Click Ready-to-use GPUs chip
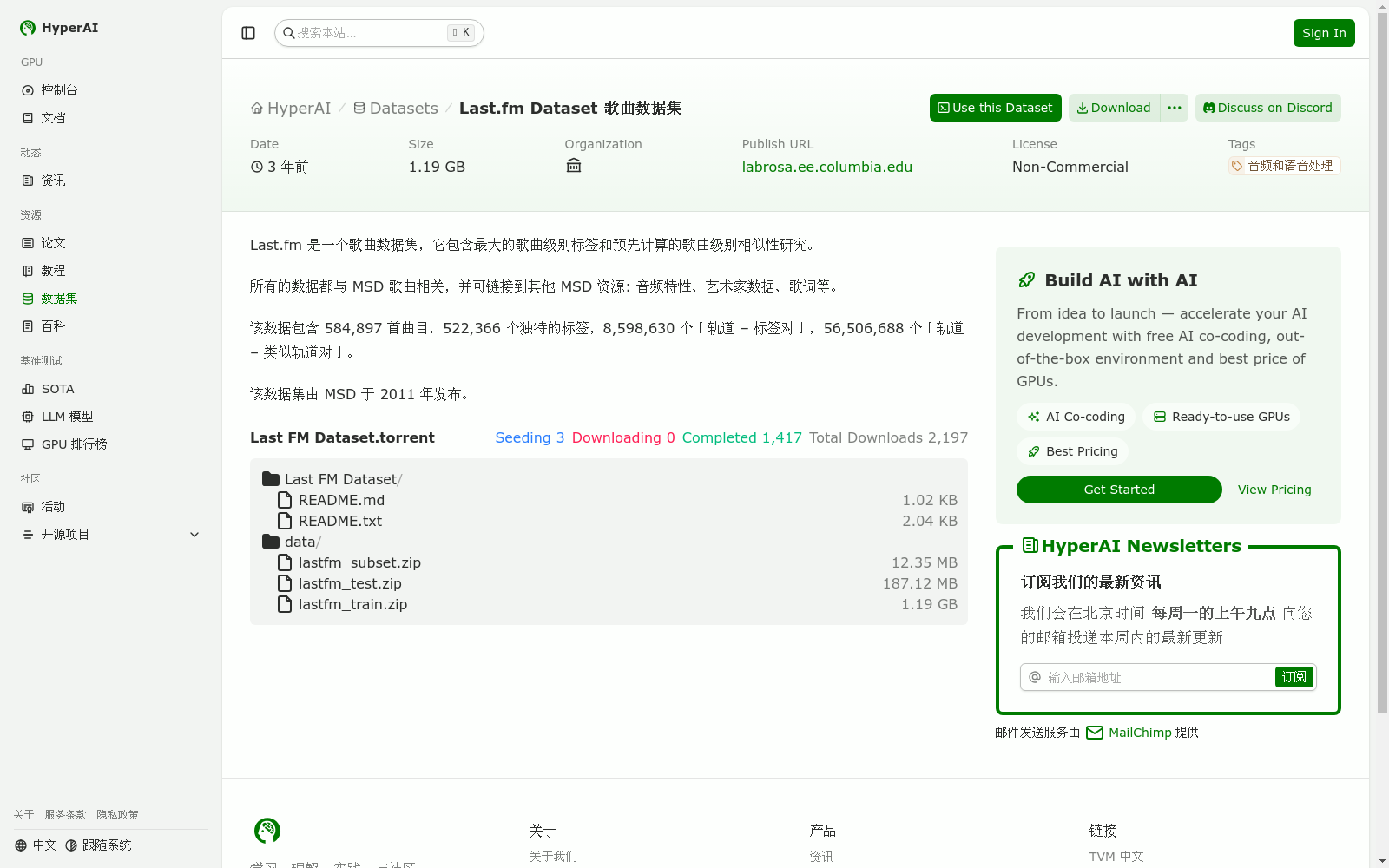The image size is (1389, 868). click(x=1221, y=417)
